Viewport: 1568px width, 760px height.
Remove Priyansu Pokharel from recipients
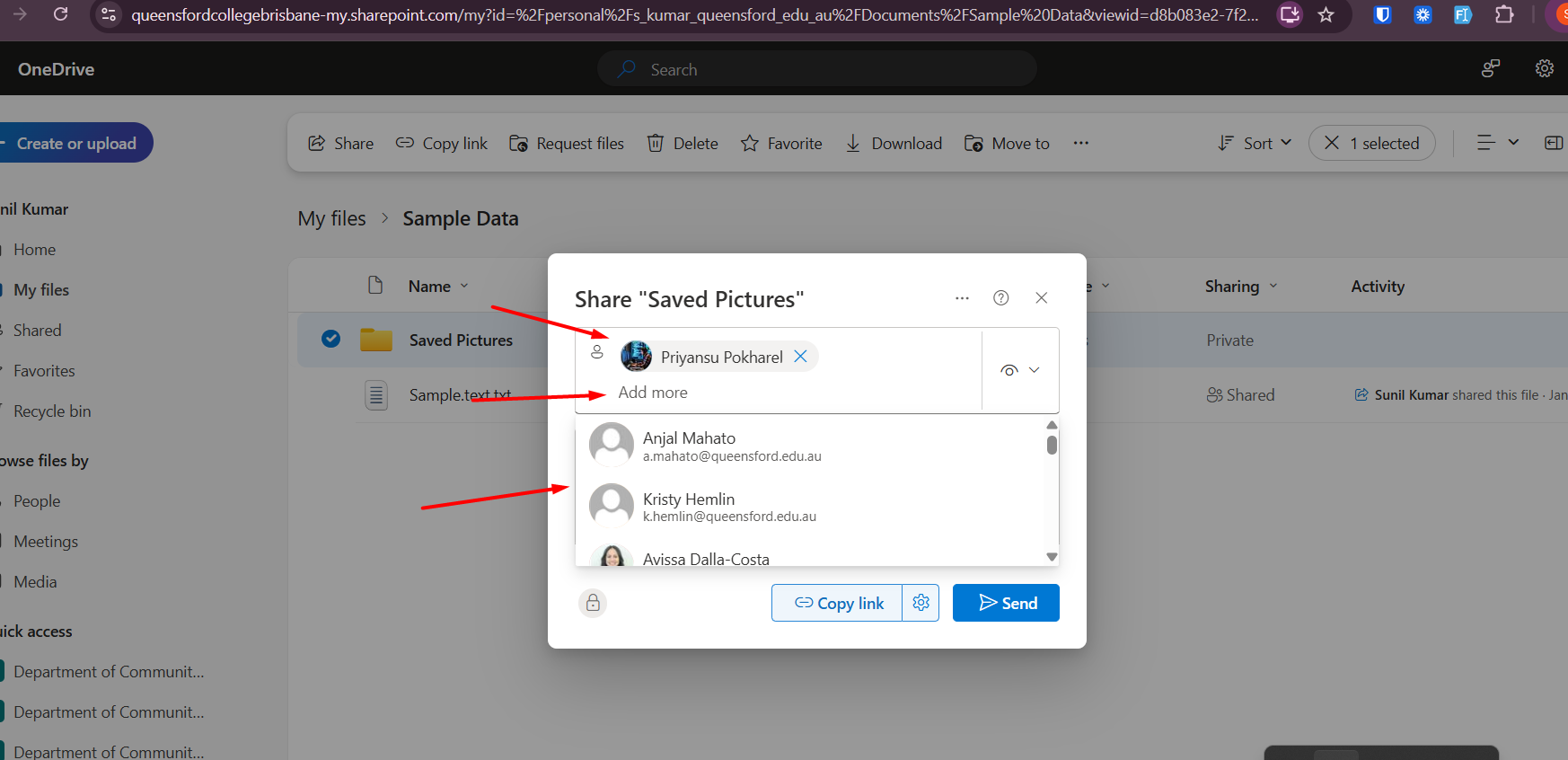click(x=800, y=357)
